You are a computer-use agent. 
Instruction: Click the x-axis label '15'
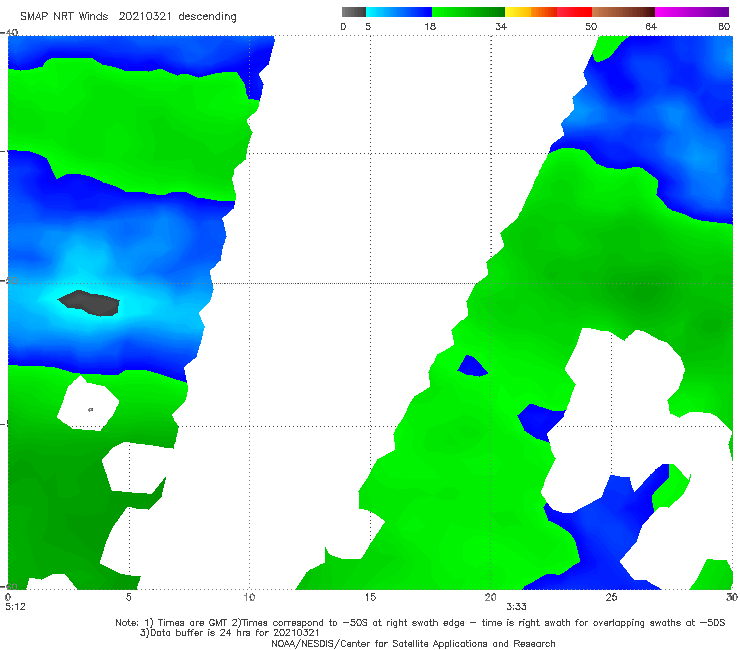(370, 598)
